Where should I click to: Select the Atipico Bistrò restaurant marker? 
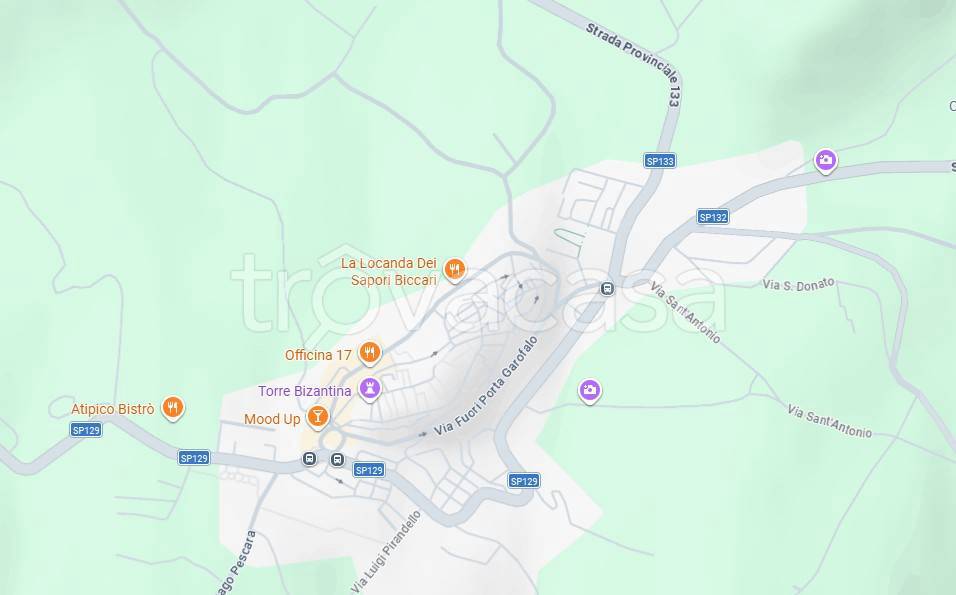[x=173, y=407]
